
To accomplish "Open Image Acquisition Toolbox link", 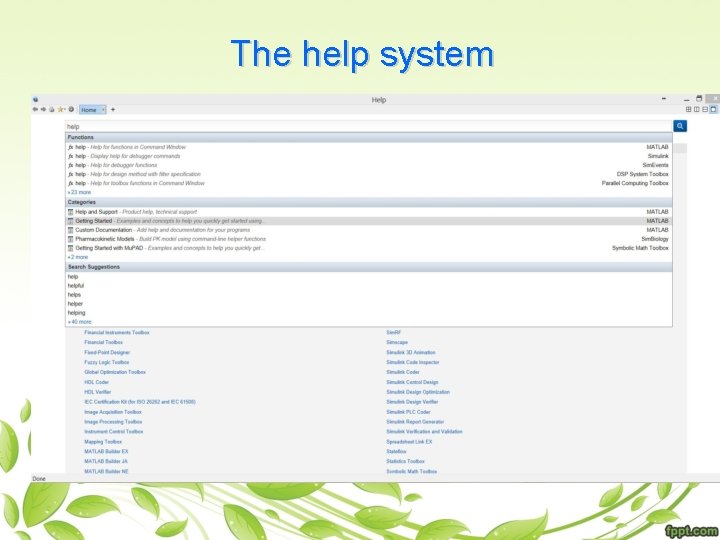I will pyautogui.click(x=113, y=412).
